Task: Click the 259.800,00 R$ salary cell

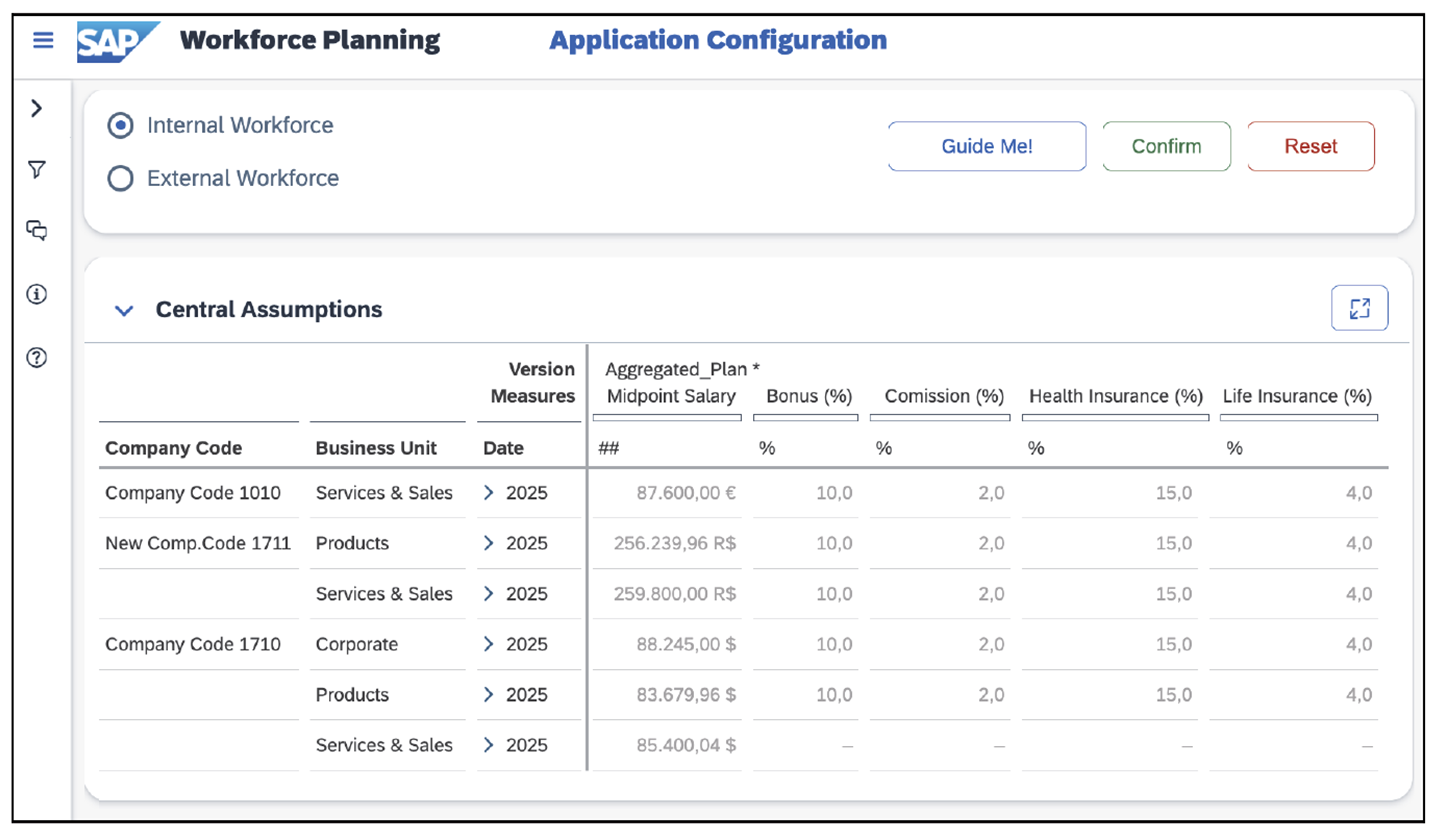Action: tap(675, 594)
